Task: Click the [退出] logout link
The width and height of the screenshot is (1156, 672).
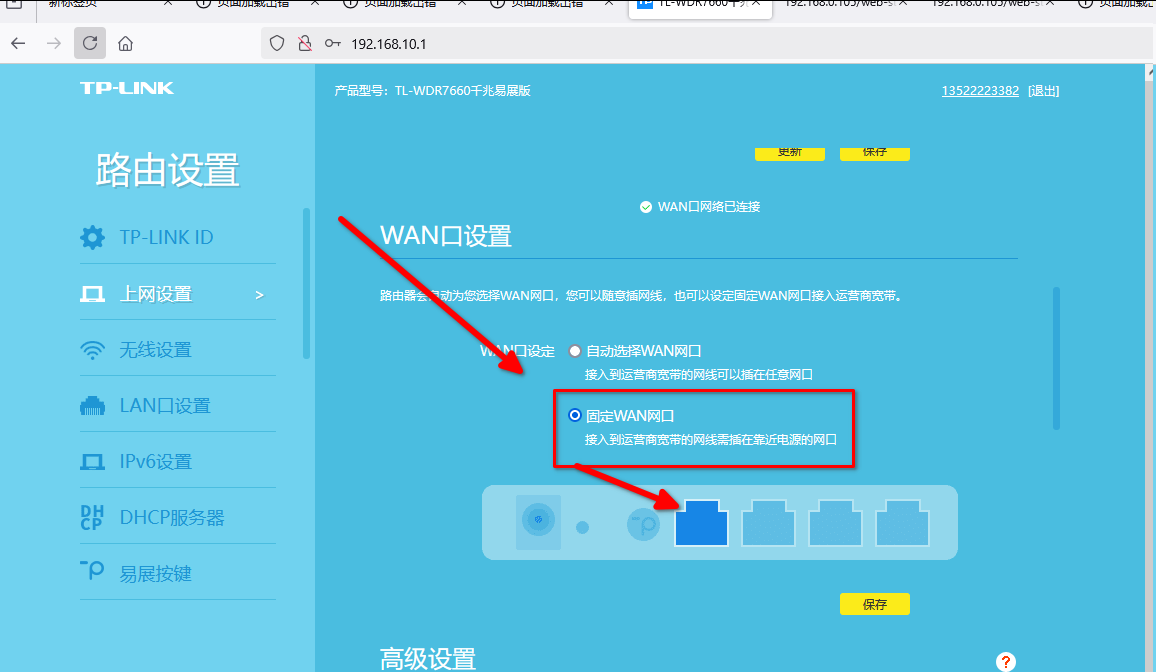Action: 1043,91
